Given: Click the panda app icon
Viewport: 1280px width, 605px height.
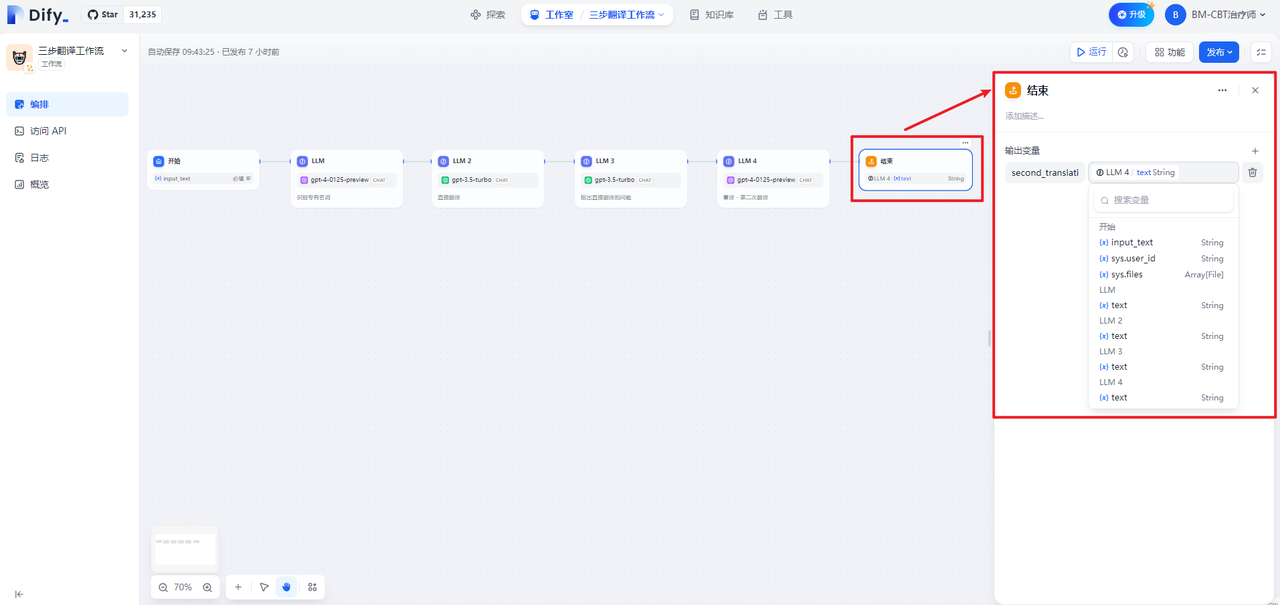Looking at the screenshot, I should click(x=20, y=57).
